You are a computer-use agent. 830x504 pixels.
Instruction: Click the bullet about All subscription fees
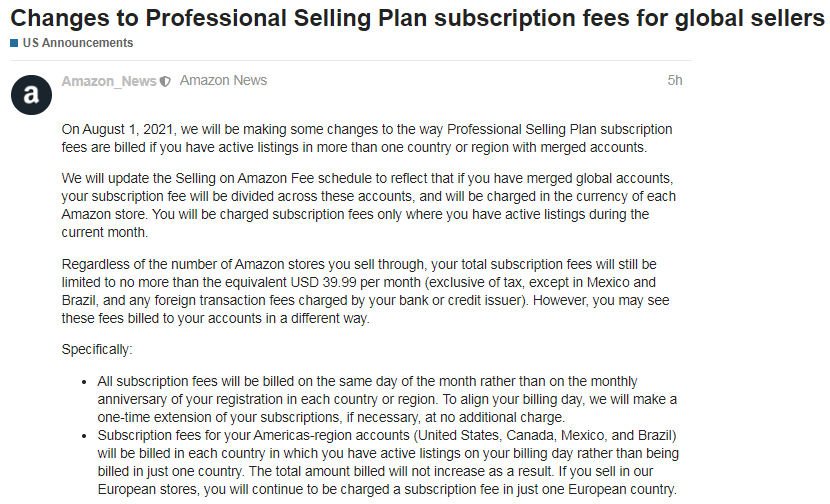pos(387,399)
